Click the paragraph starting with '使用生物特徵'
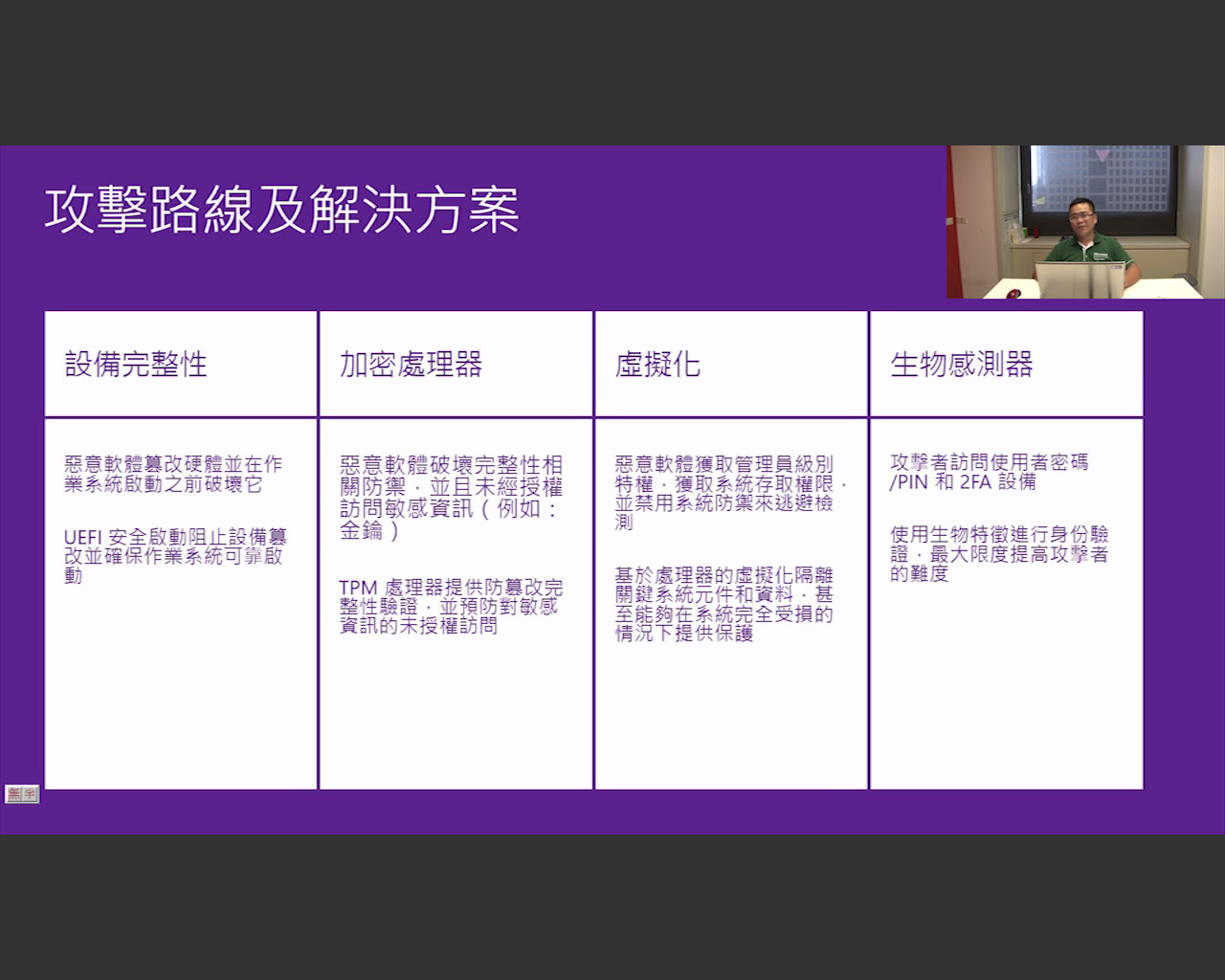This screenshot has width=1225, height=980. point(999,554)
